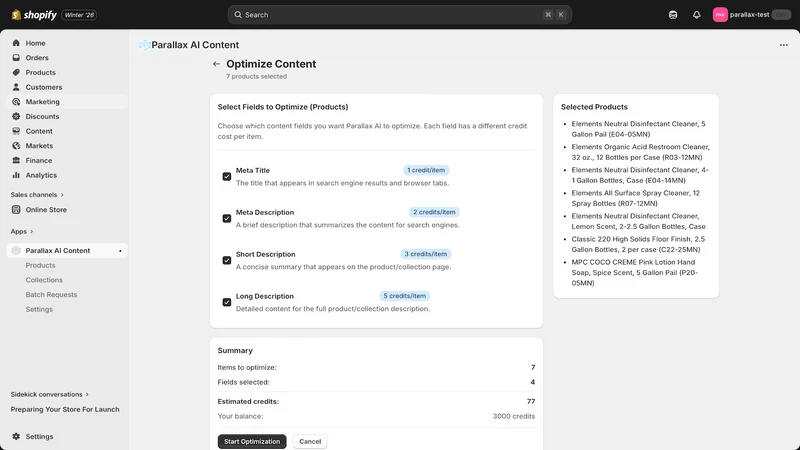Click the 1 credit/item badge
800x450 pixels.
click(x=426, y=170)
